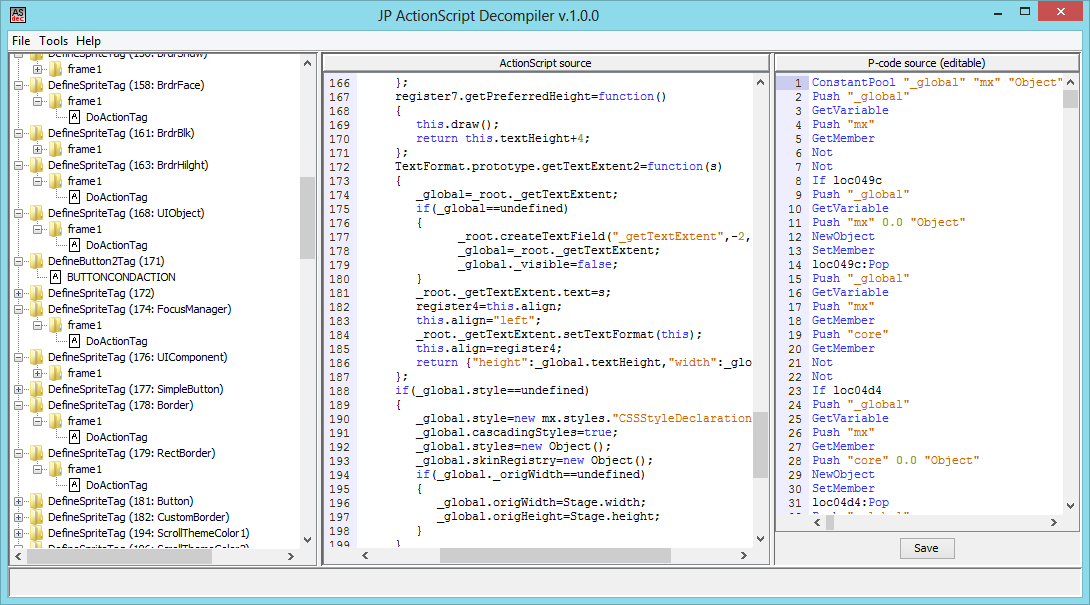Click the DoActionTag icon under RectBorder
1090x605 pixels.
tap(74, 485)
